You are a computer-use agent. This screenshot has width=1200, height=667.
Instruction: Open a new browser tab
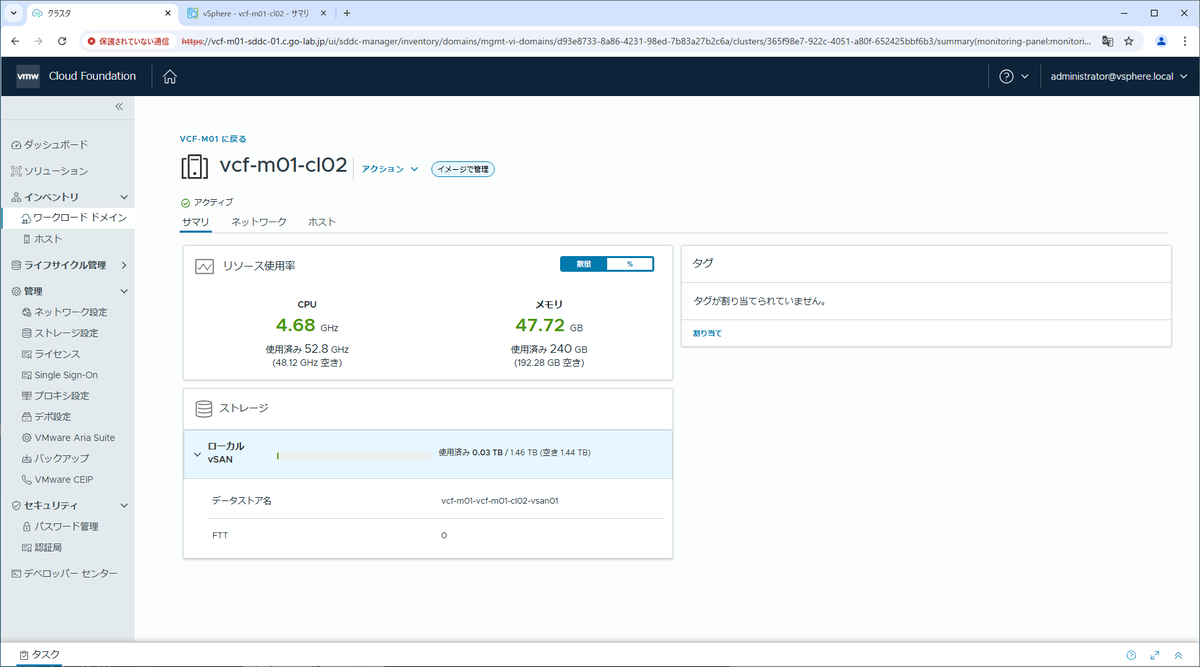coord(347,13)
